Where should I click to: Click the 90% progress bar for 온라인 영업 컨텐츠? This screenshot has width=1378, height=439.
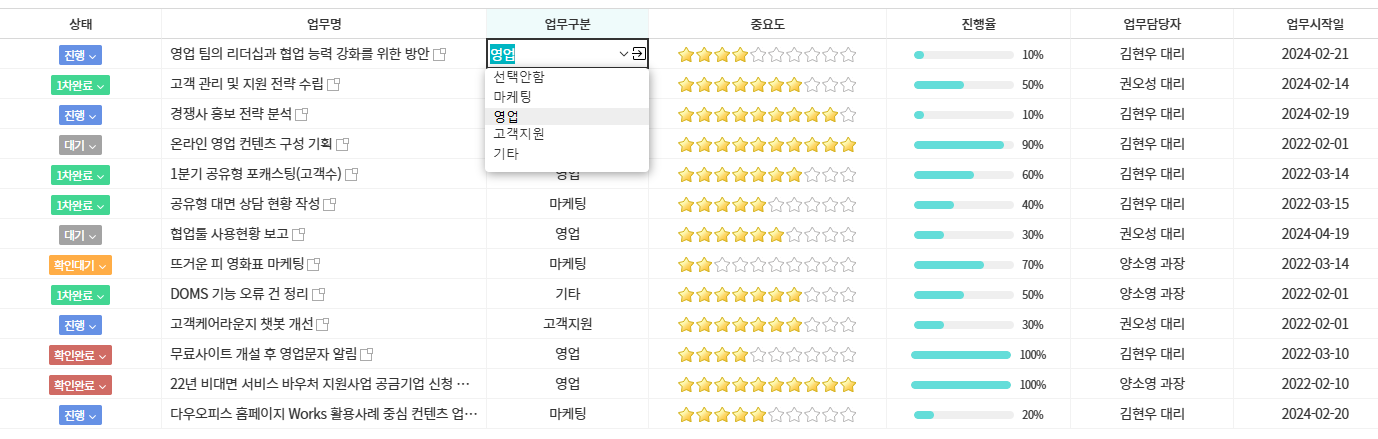(960, 145)
